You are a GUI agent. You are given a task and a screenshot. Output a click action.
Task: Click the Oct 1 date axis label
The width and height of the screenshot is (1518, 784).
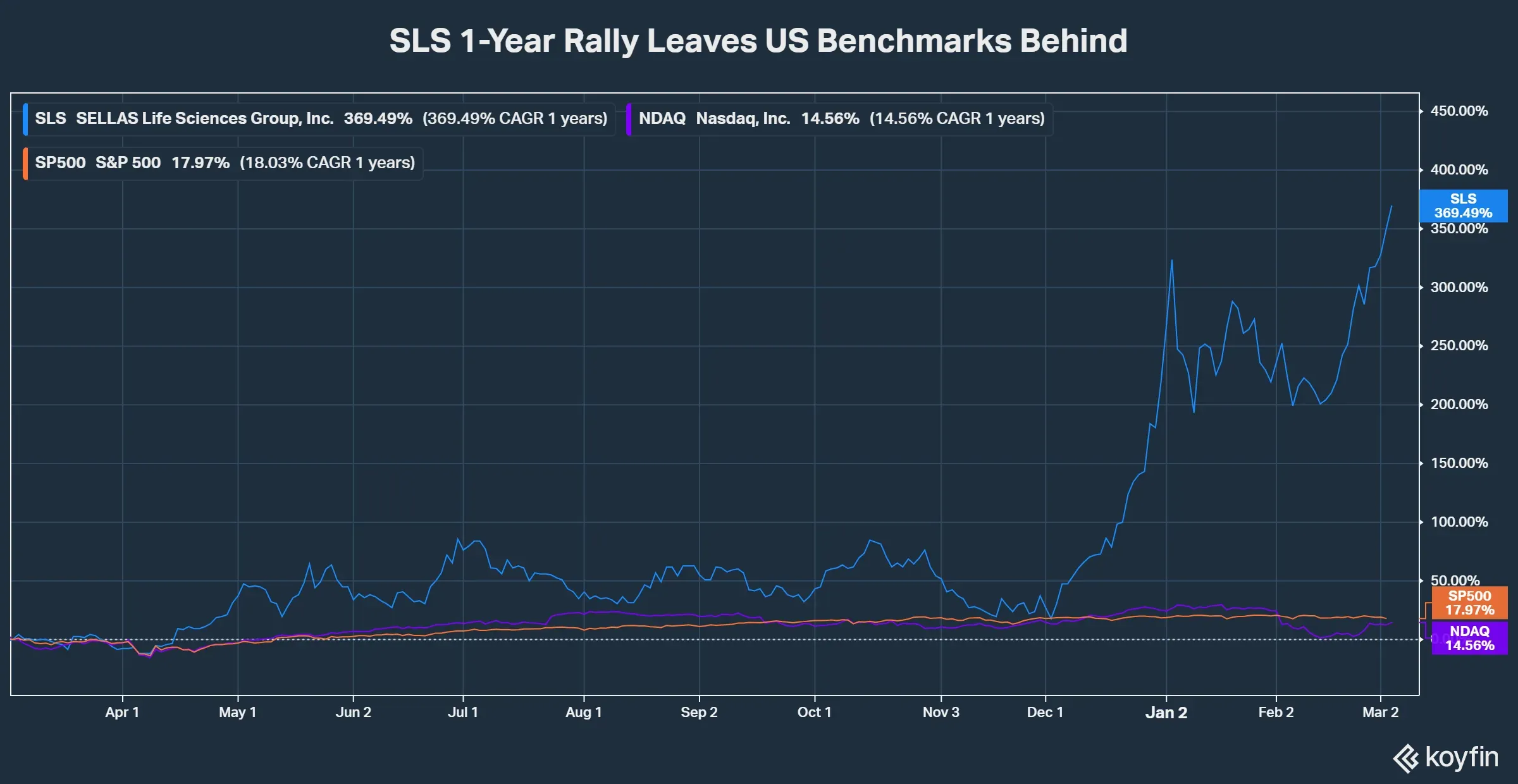(814, 713)
